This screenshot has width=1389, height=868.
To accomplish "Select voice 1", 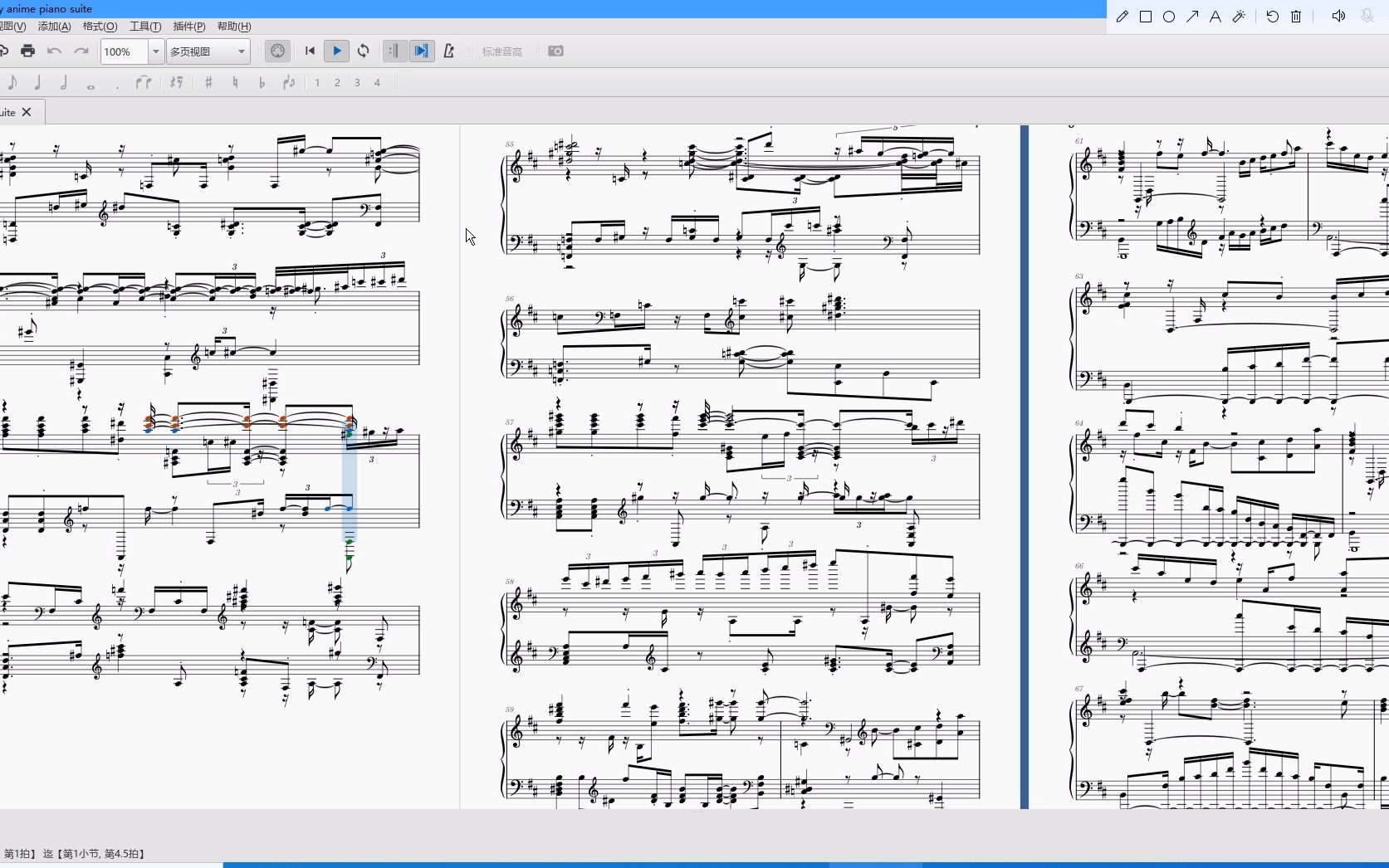I will [x=317, y=83].
